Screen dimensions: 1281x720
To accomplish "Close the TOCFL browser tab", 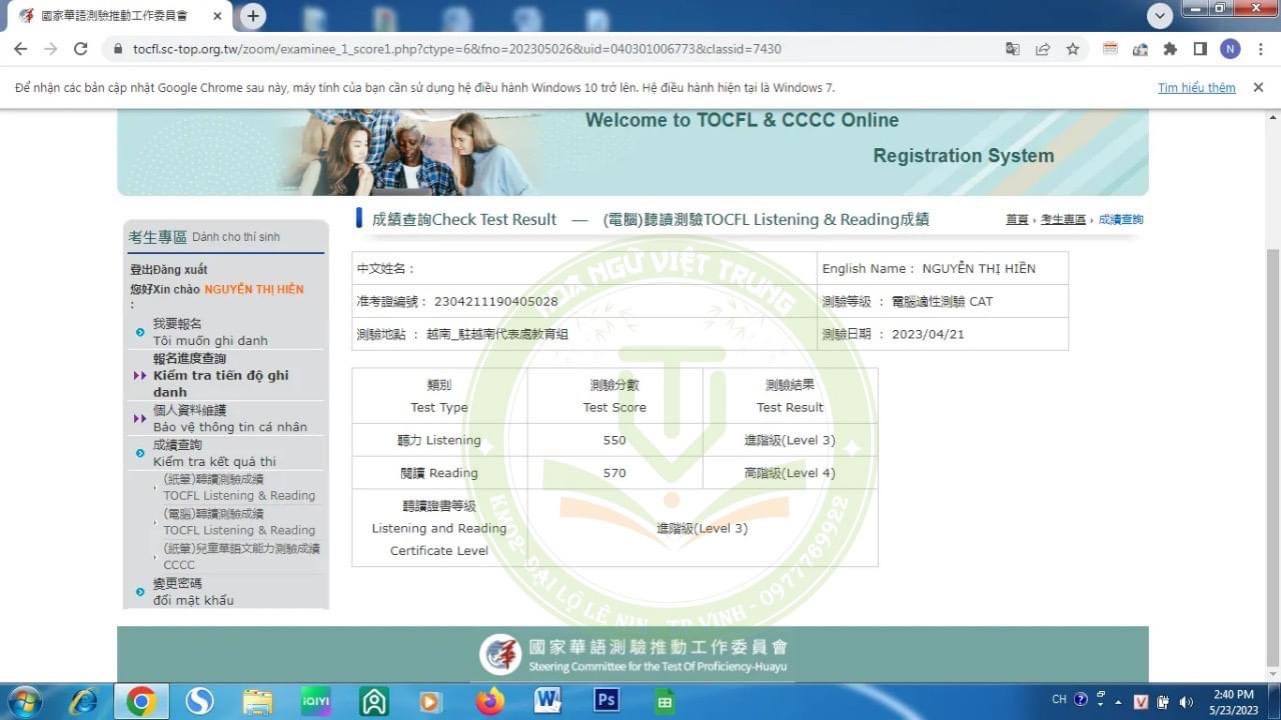I will [218, 16].
